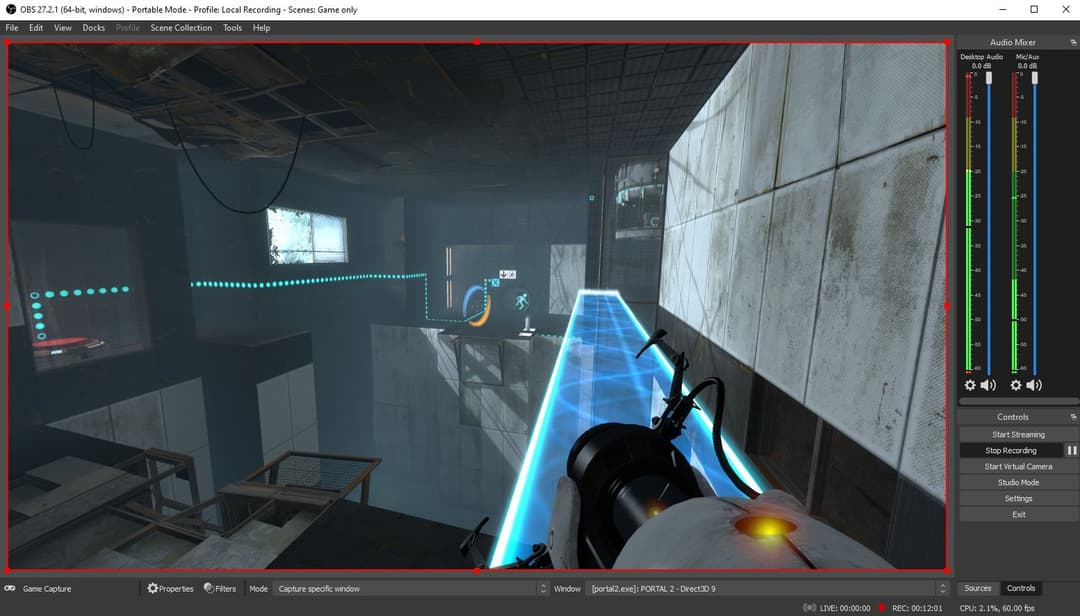Viewport: 1080px width, 616px height.
Task: Stop Recording in Controls
Action: 1010,451
